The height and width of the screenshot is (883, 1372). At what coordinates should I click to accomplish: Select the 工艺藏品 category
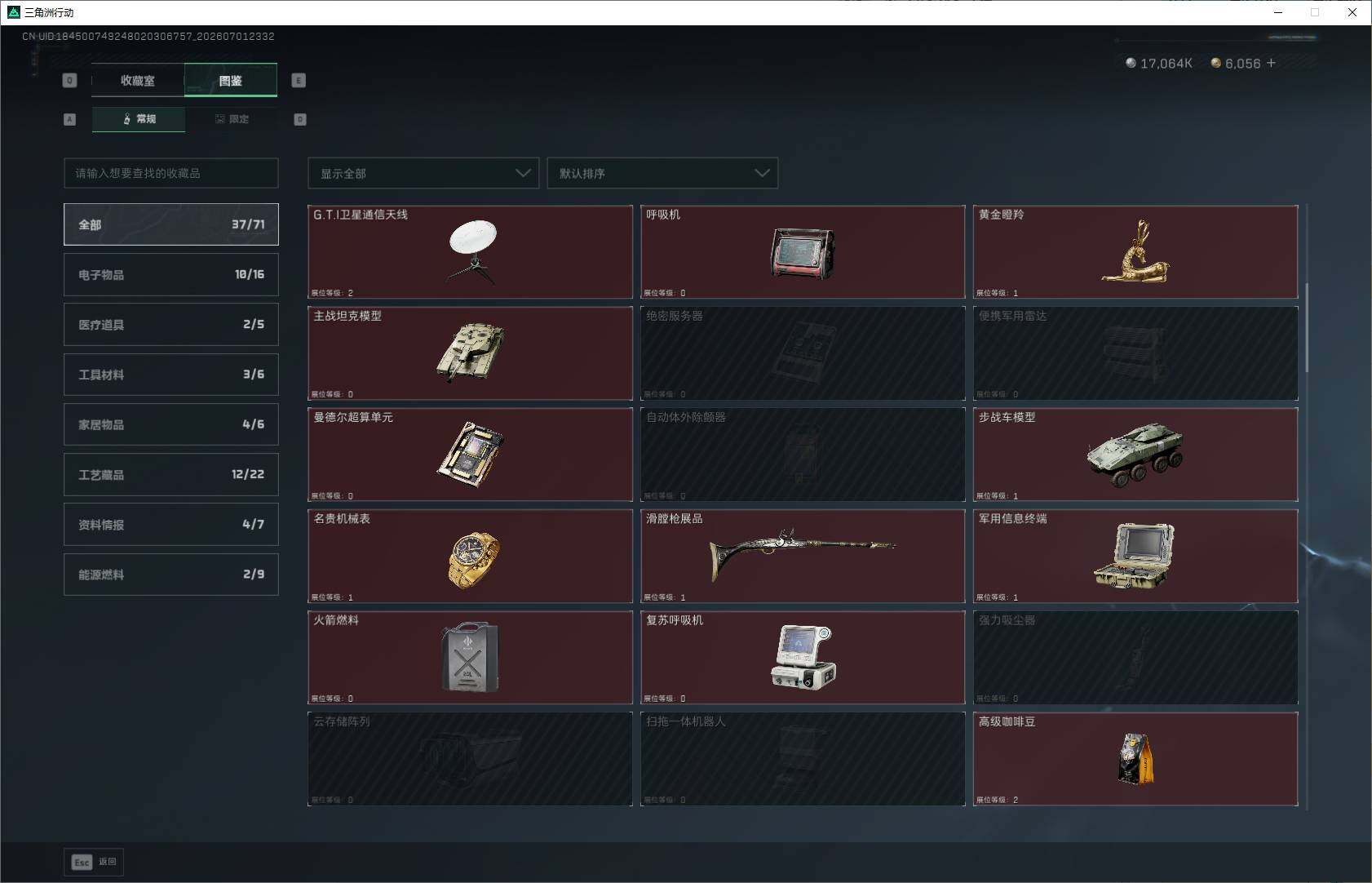coord(171,474)
